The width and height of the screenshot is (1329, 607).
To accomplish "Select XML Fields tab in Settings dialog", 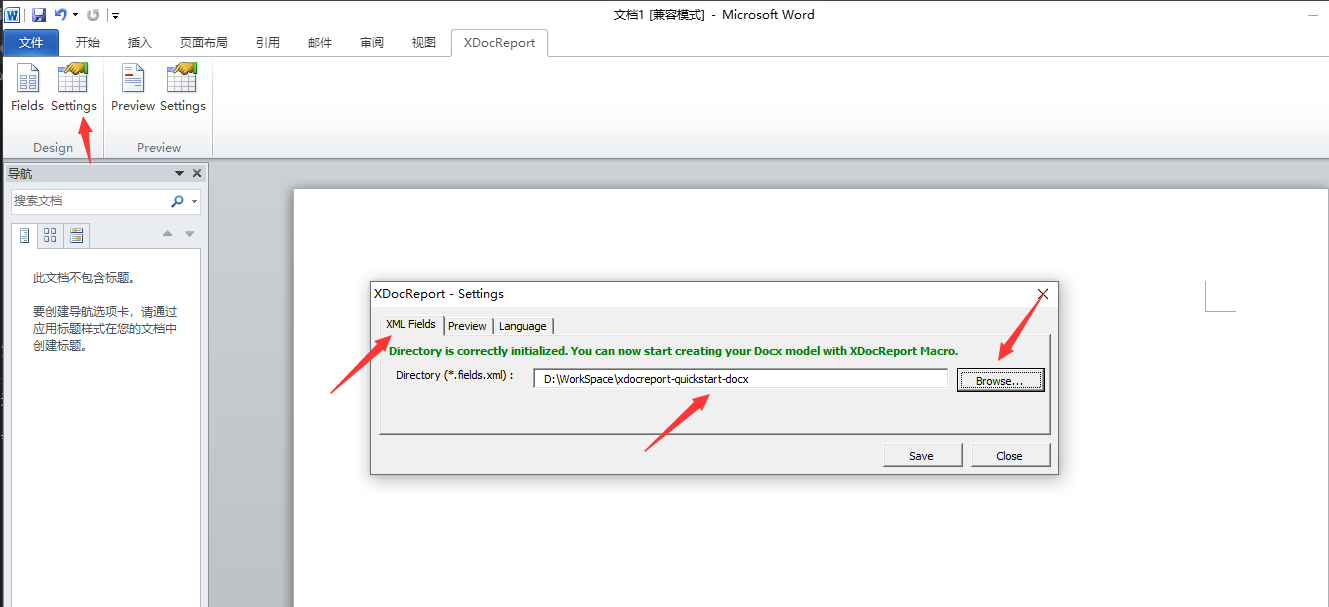I will coord(411,324).
